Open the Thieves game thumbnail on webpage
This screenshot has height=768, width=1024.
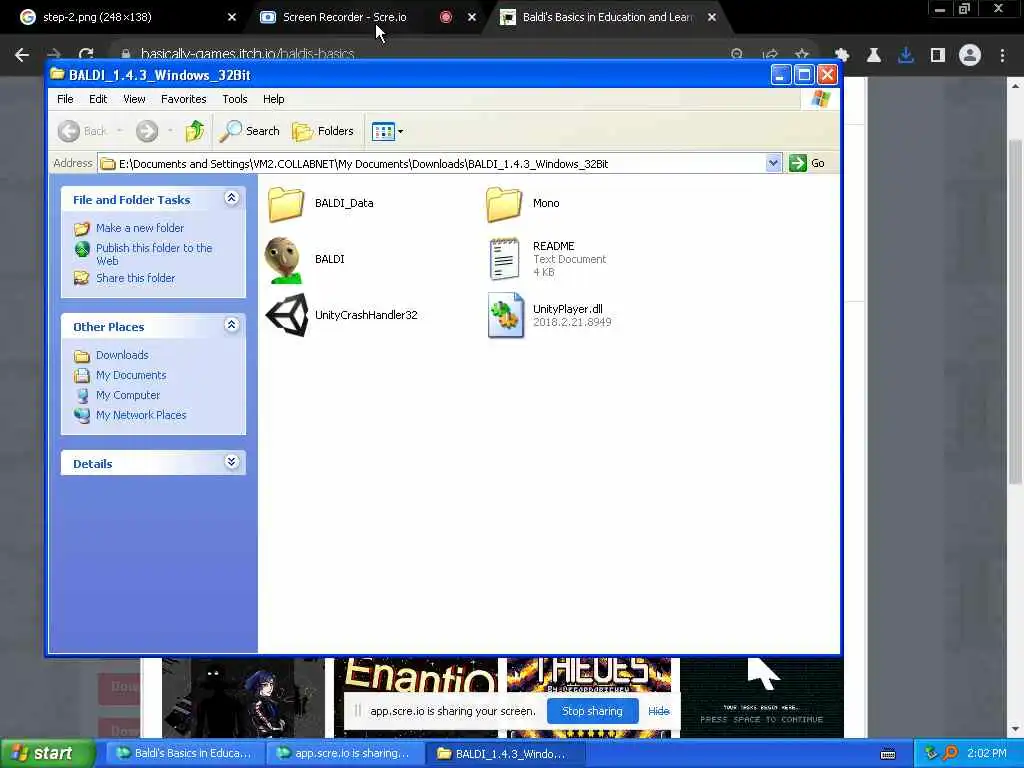click(589, 675)
